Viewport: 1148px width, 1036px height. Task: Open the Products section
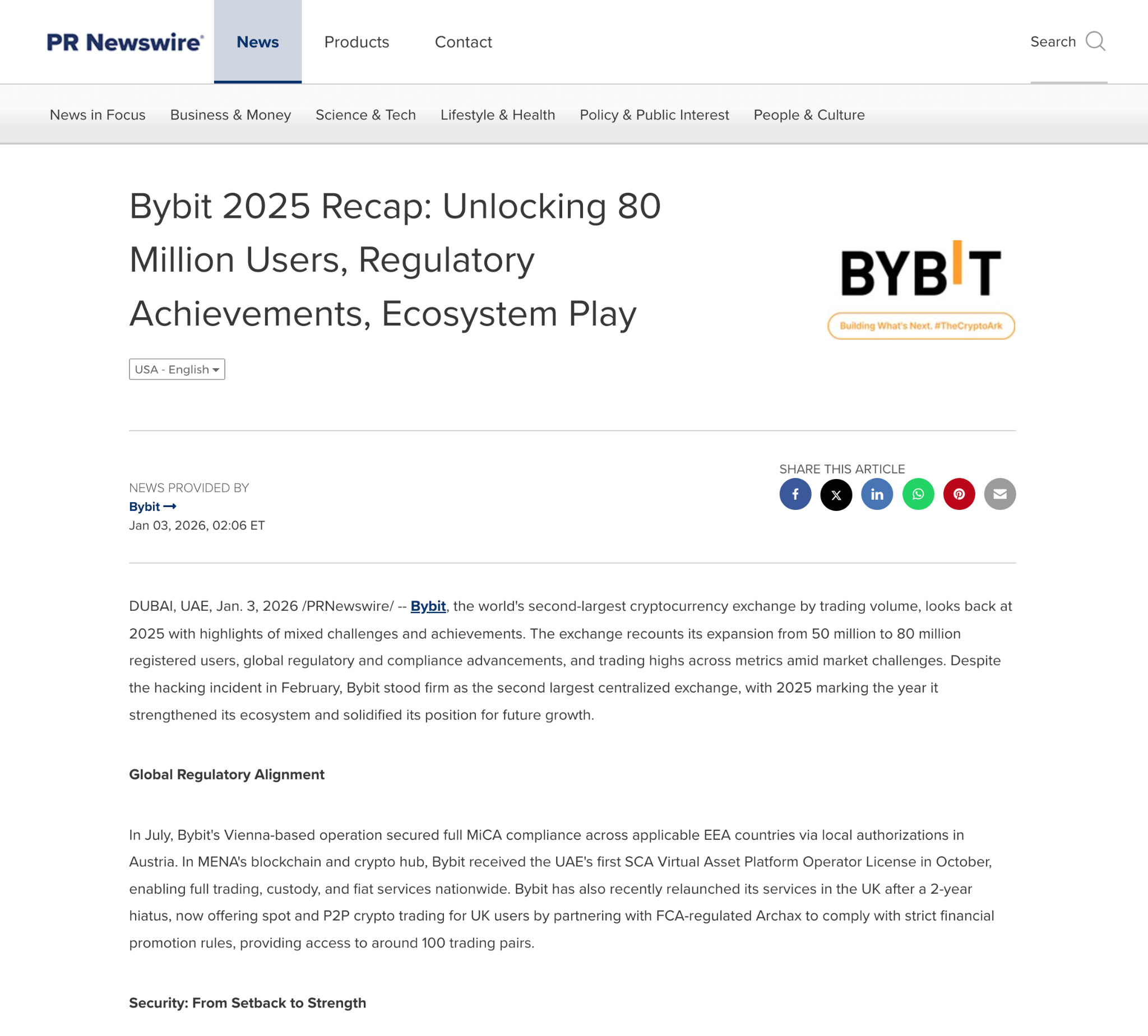pos(357,41)
